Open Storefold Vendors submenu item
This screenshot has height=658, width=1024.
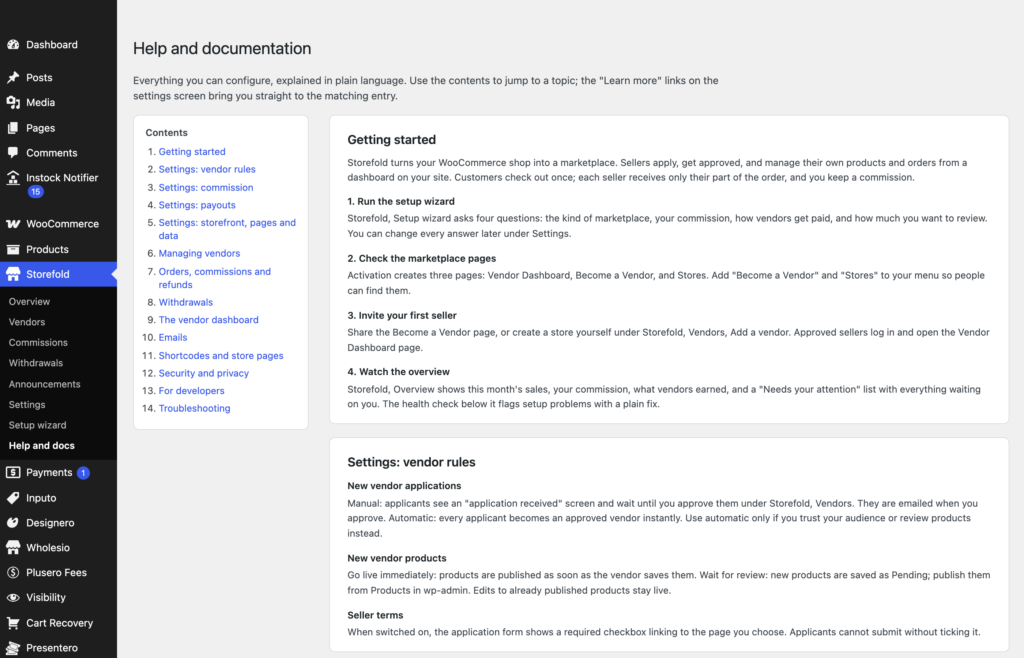pos(27,322)
